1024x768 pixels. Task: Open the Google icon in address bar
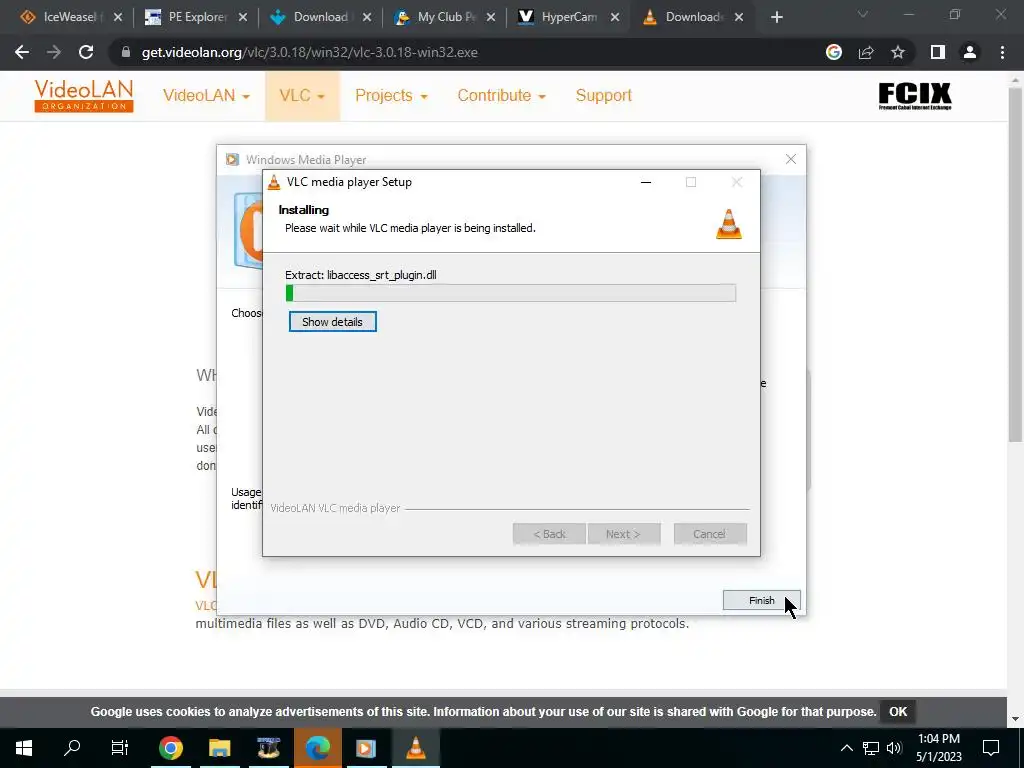[x=833, y=52]
